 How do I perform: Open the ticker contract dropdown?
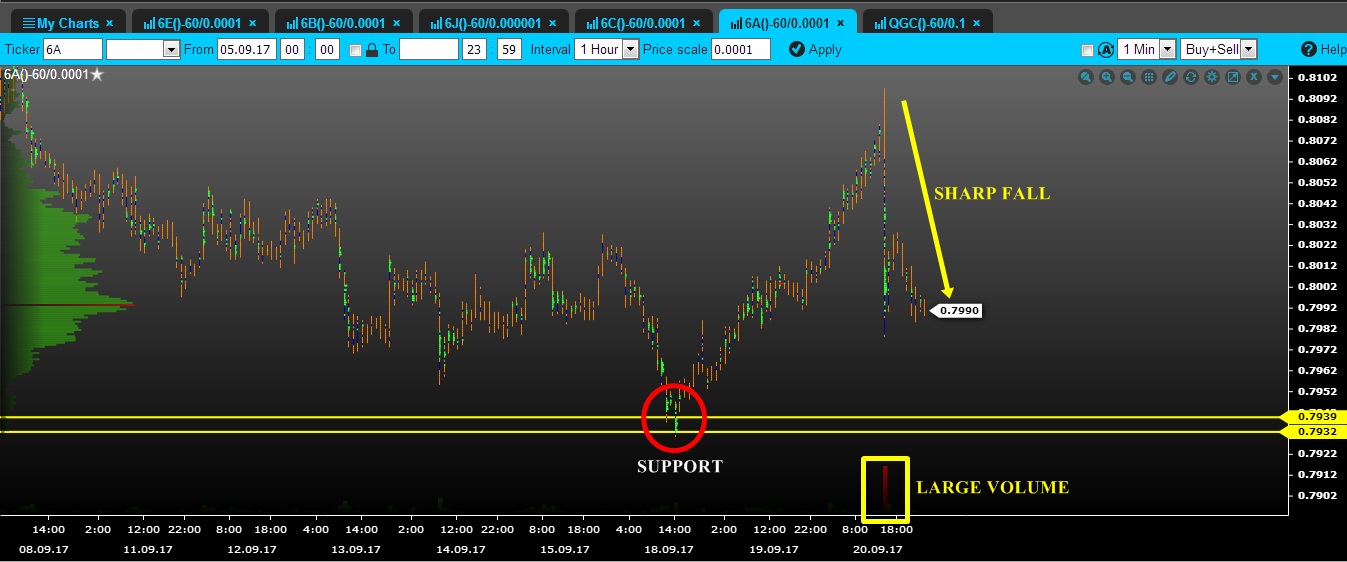143,49
